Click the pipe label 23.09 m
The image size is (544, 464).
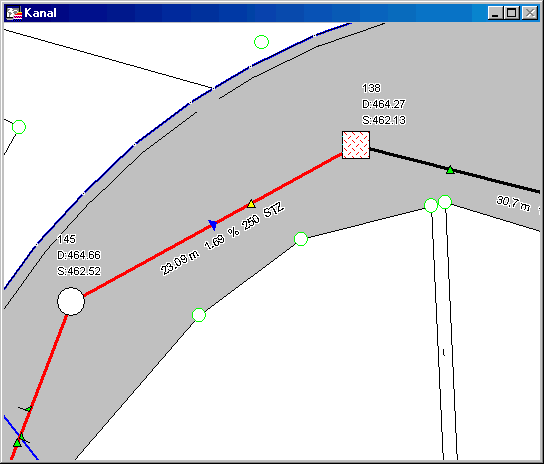tap(180, 263)
